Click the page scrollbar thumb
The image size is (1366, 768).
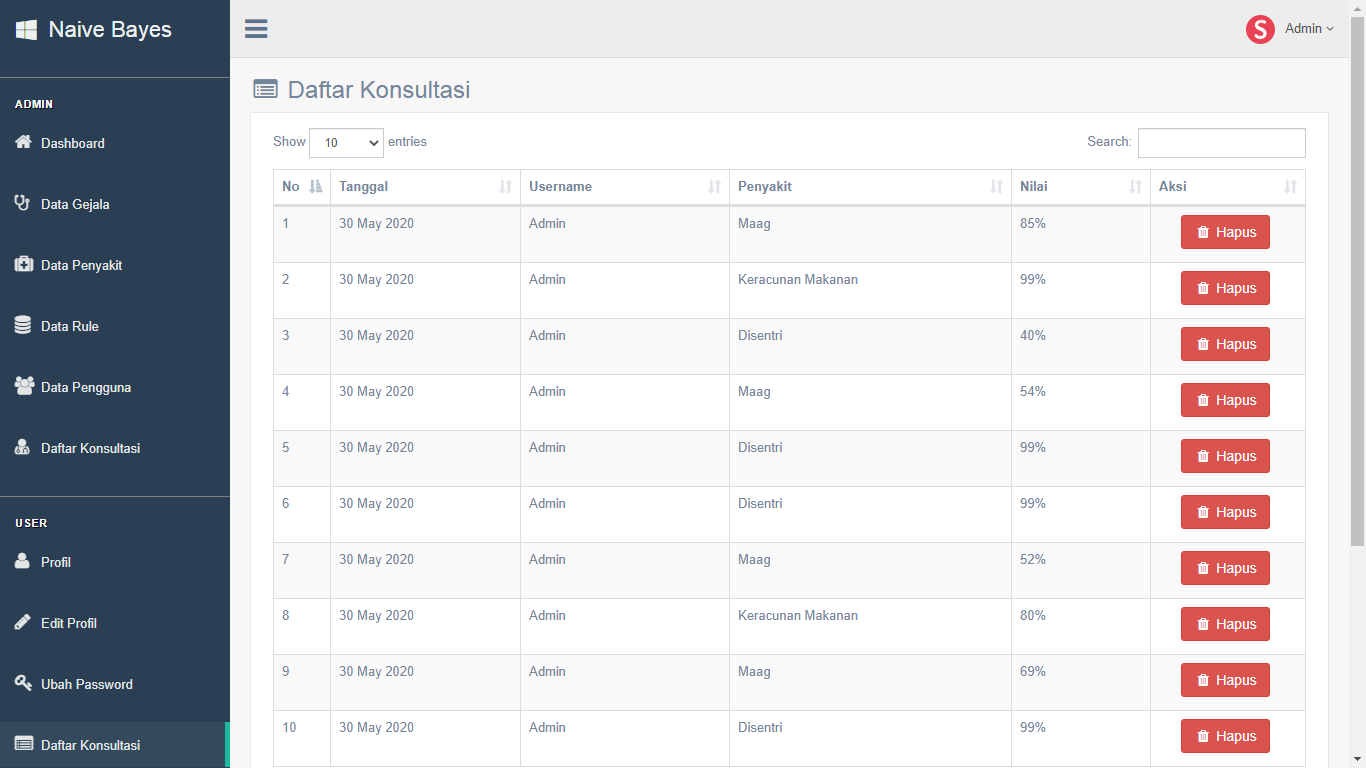(1357, 281)
